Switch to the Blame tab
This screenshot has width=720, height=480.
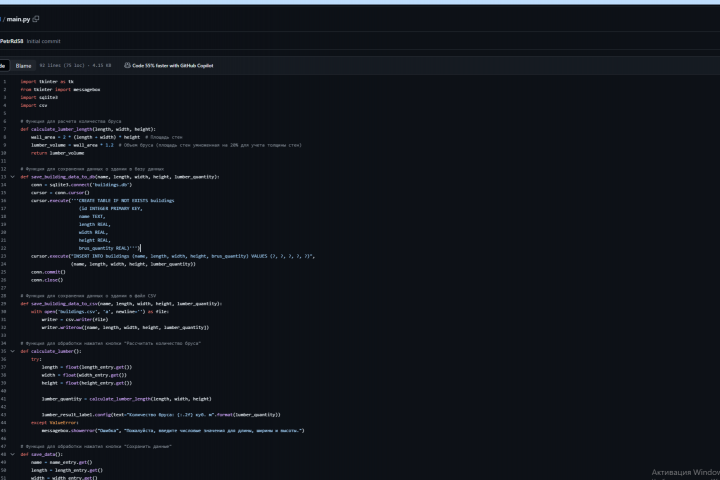tap(23, 65)
